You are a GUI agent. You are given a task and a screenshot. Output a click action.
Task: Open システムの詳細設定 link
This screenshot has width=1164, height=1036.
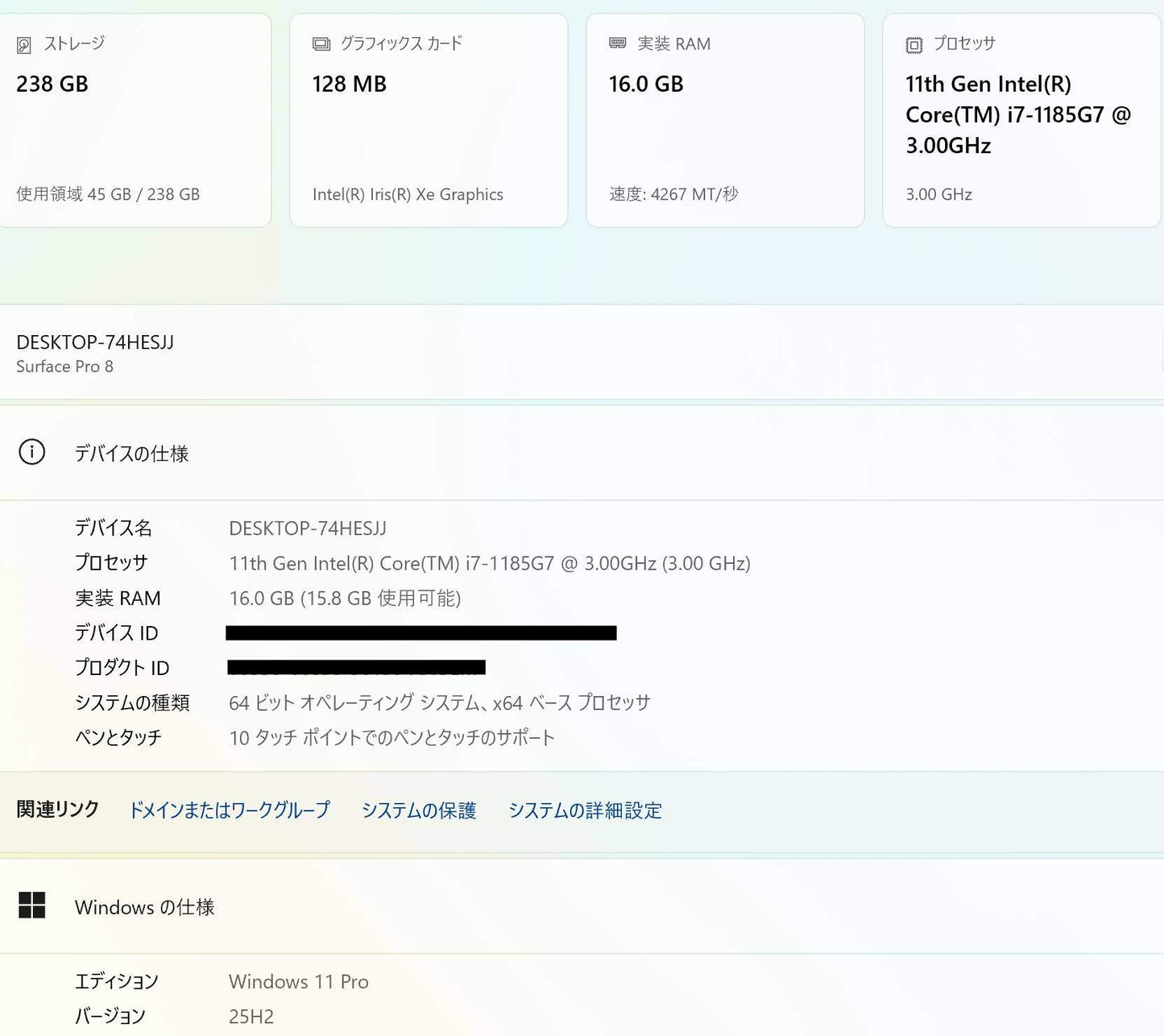(585, 810)
